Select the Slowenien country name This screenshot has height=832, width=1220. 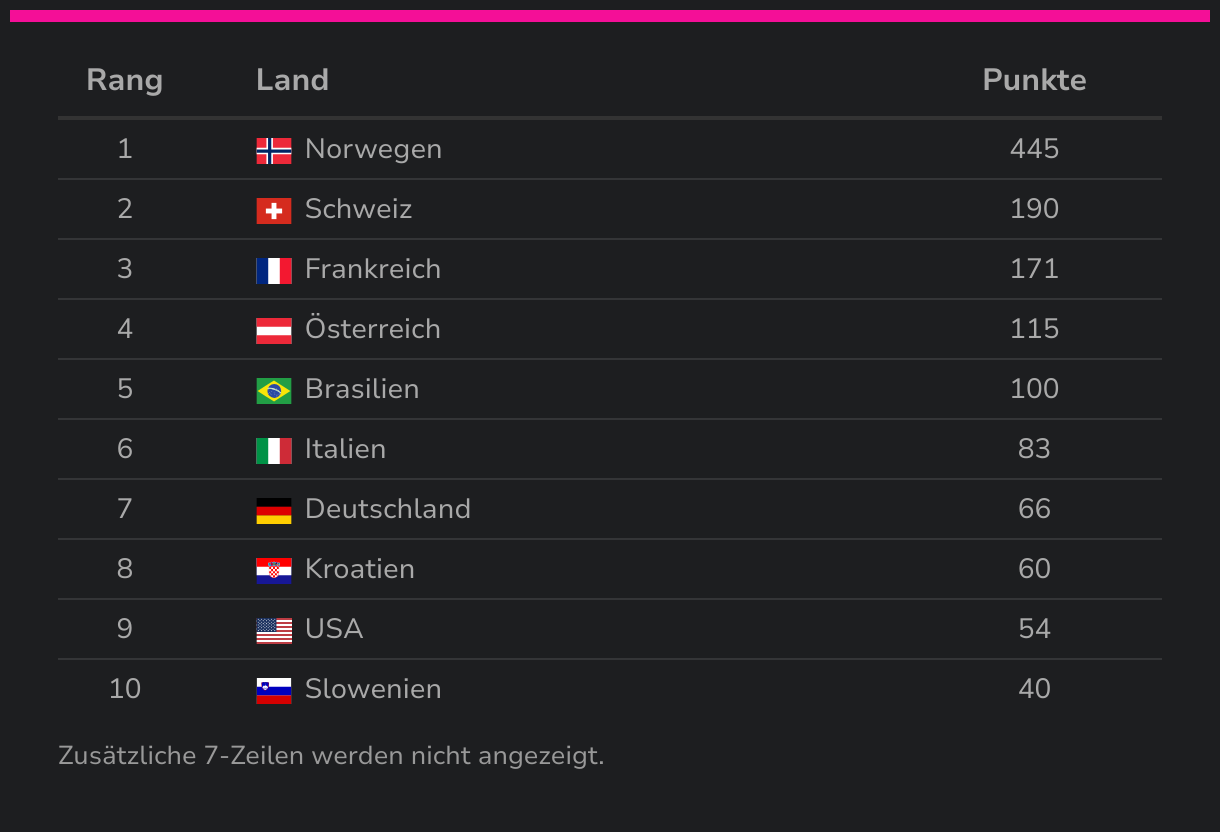373,689
